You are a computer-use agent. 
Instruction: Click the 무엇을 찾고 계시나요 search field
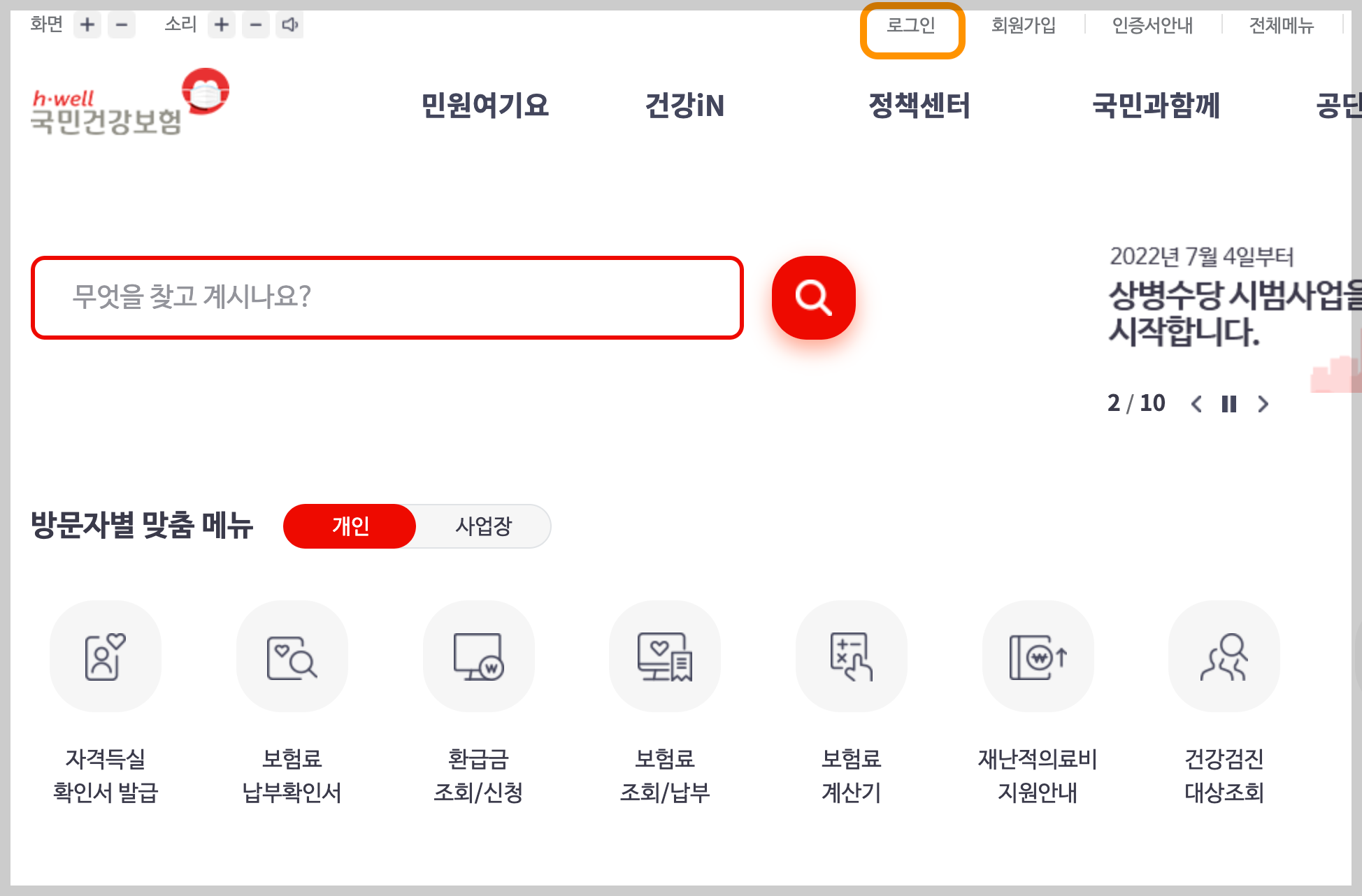[387, 298]
